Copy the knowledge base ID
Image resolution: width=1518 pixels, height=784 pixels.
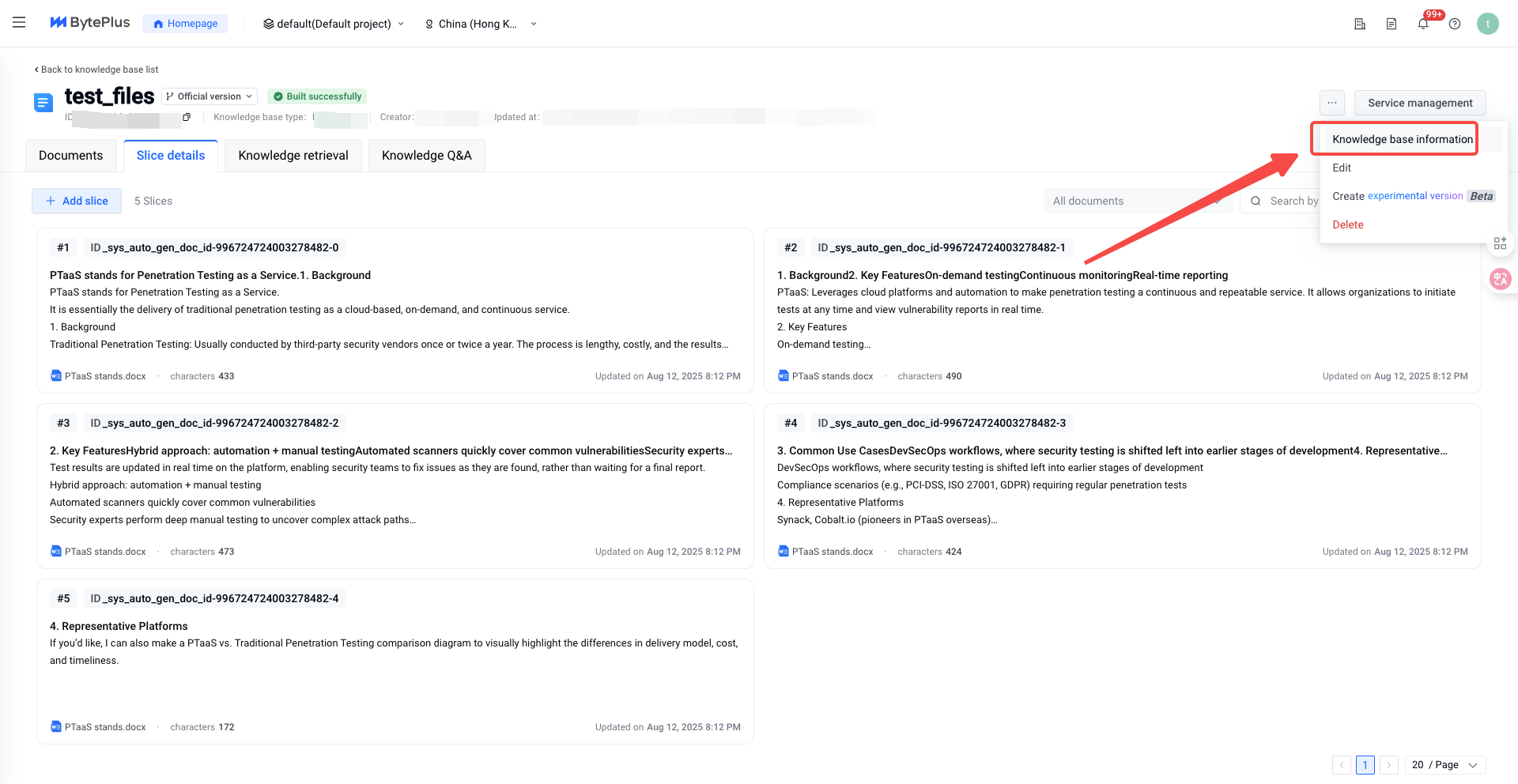click(187, 117)
